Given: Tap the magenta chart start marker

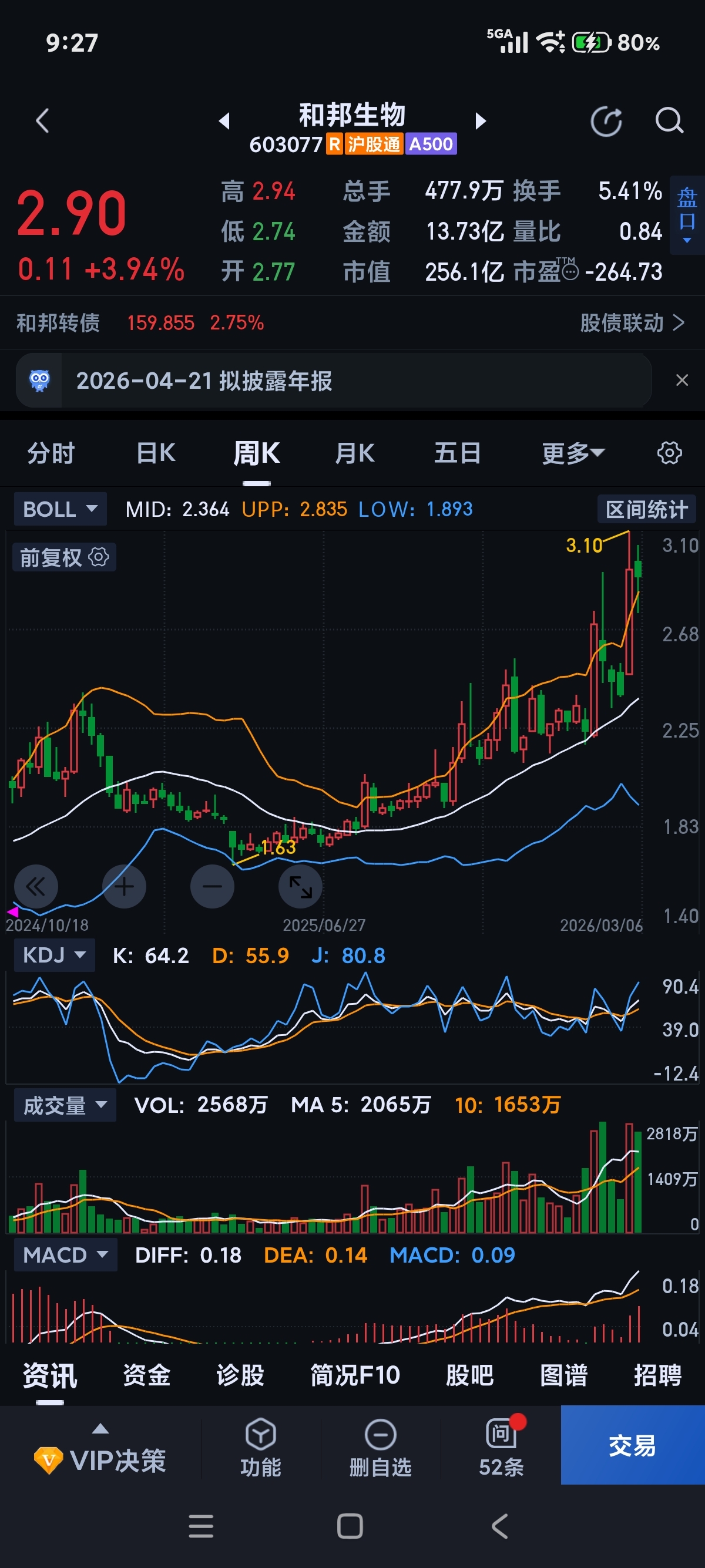Looking at the screenshot, I should click(x=13, y=911).
